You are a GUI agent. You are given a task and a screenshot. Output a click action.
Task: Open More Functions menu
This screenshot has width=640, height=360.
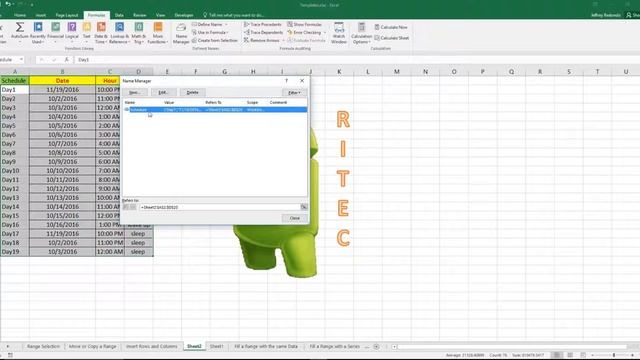[158, 33]
